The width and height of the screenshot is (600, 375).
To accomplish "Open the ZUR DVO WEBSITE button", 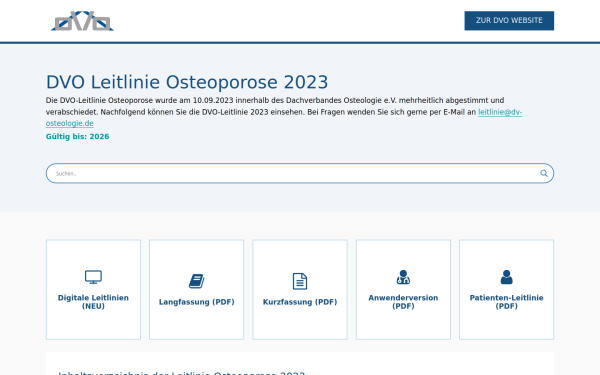I will (x=509, y=21).
